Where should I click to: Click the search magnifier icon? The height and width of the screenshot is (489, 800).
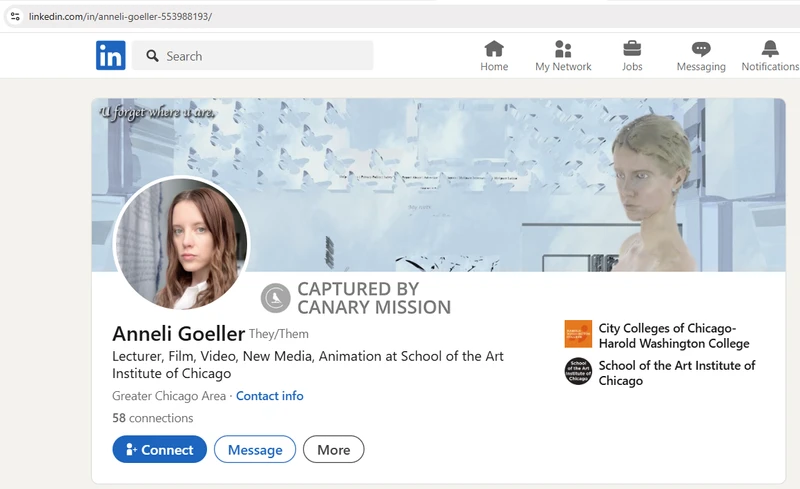[x=152, y=56]
